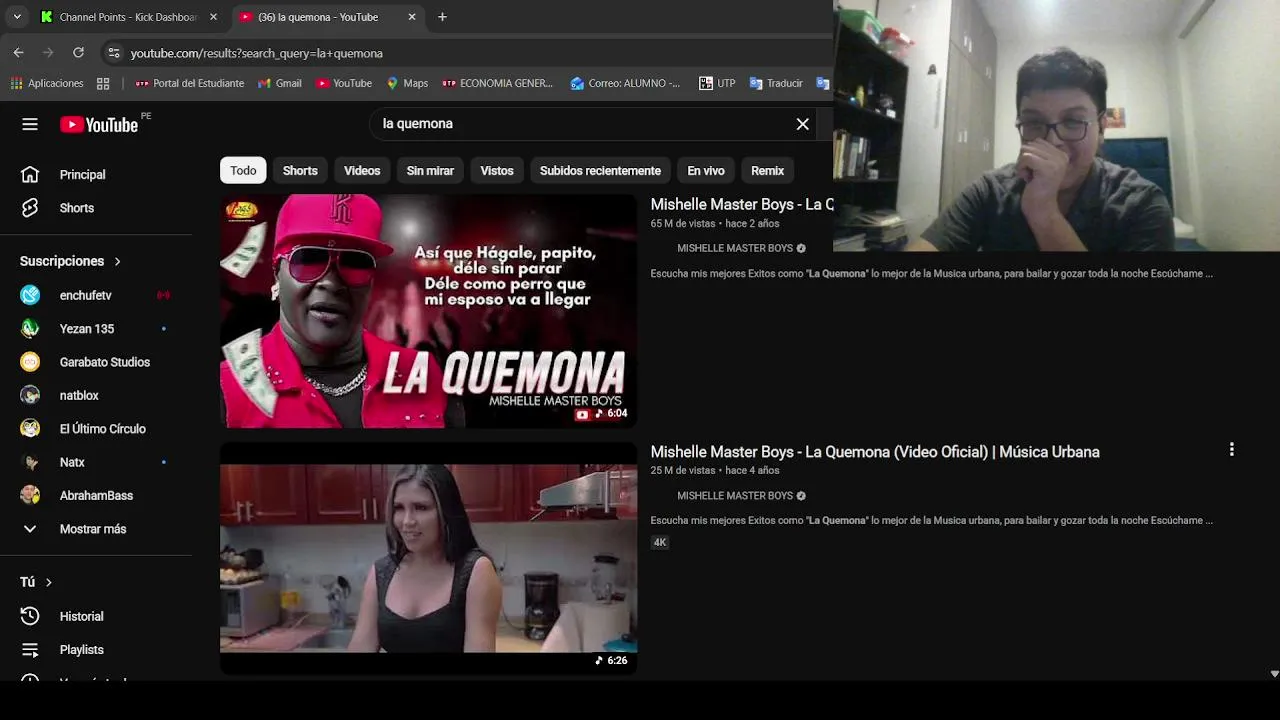
Task: Open MISHELLE MASTER BOYS channel of second result
Action: [735, 496]
